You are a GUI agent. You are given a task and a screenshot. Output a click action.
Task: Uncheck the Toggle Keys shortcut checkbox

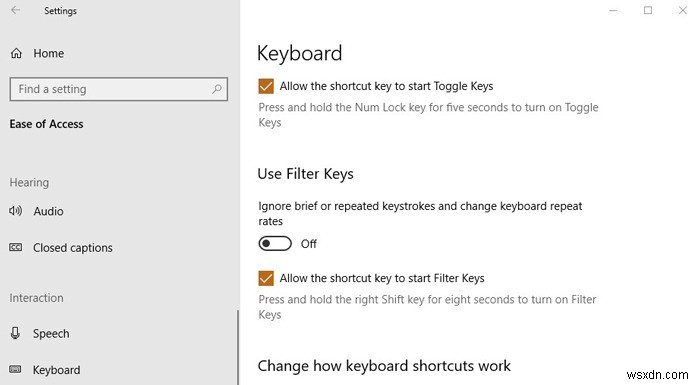pyautogui.click(x=266, y=86)
